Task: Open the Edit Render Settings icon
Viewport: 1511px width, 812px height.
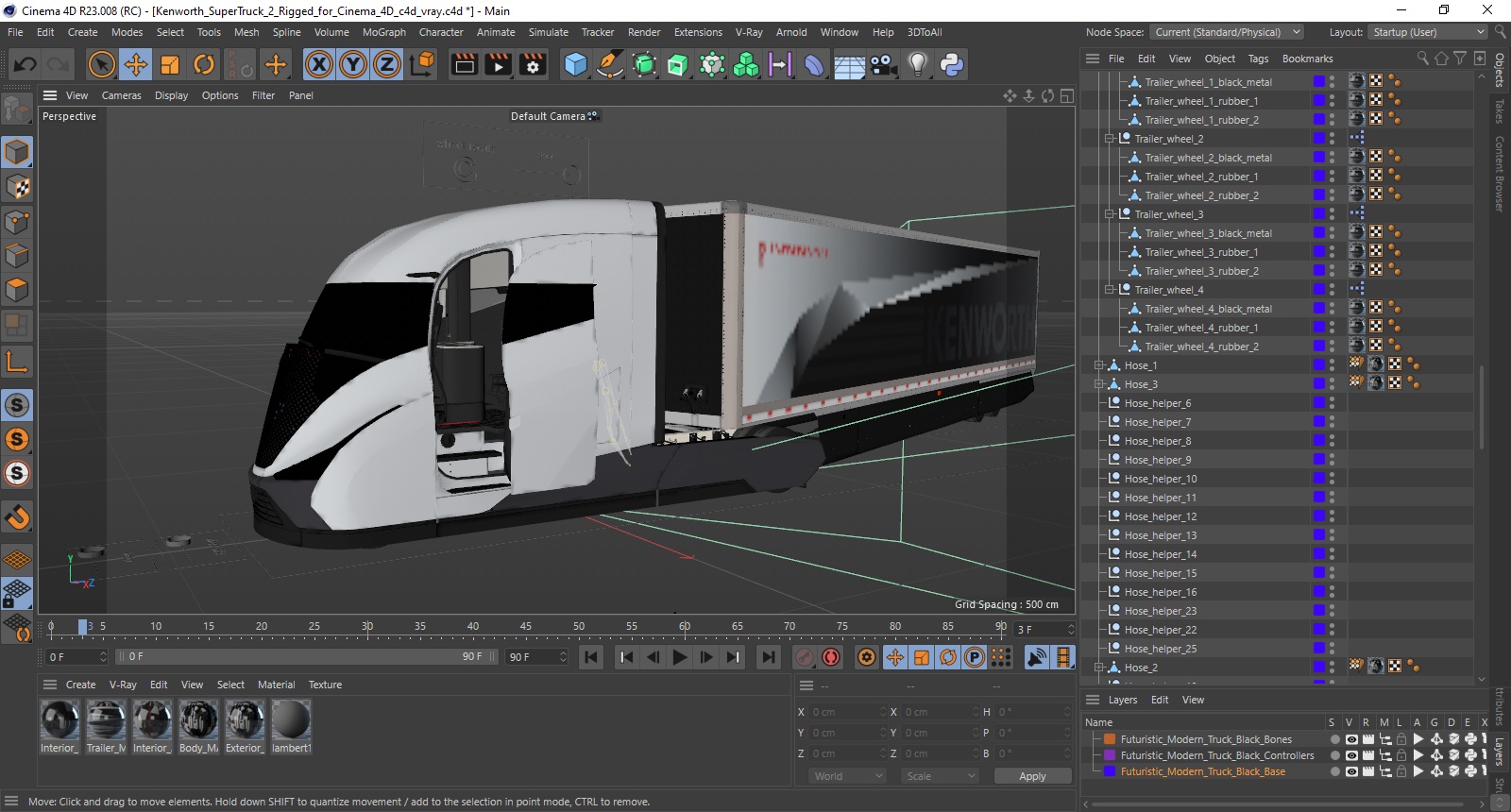Action: tap(533, 64)
